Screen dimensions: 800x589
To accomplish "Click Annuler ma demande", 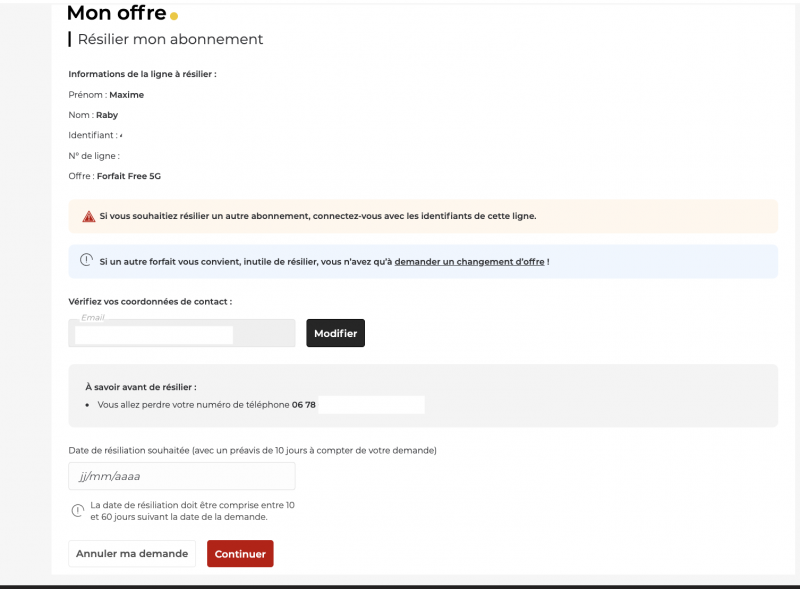I will coord(132,554).
